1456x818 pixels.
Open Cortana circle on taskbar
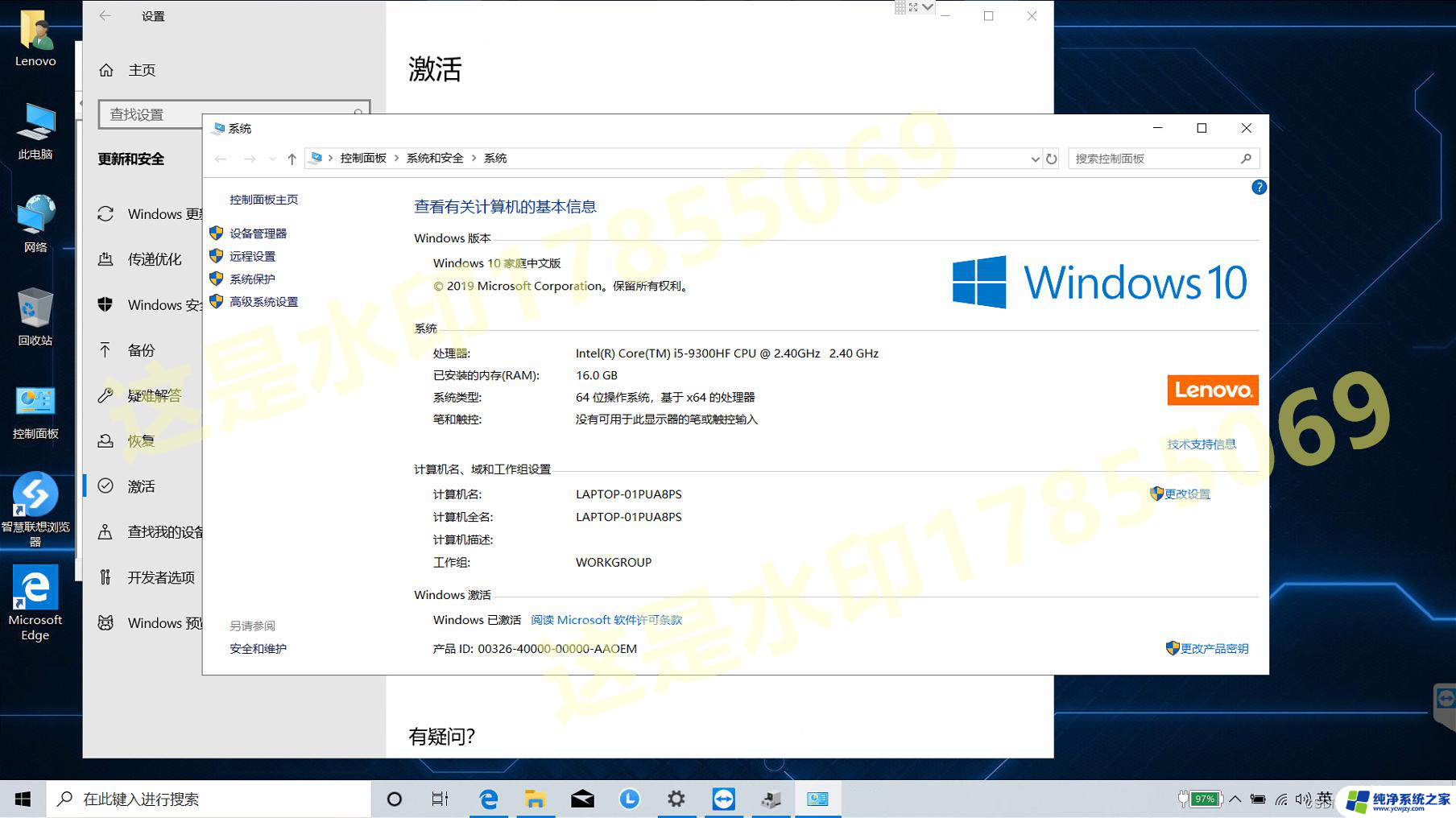[395, 799]
